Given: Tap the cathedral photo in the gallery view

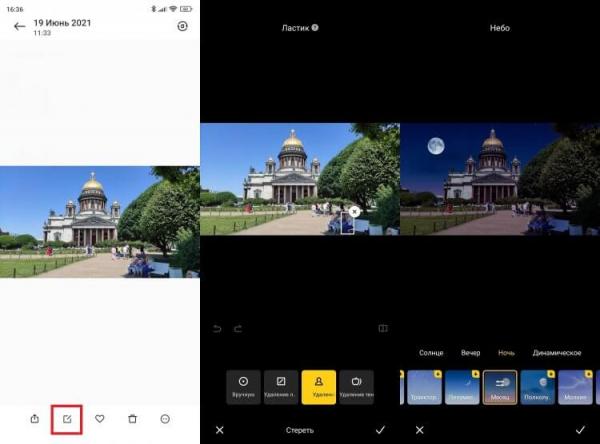Looking at the screenshot, I should 99,222.
